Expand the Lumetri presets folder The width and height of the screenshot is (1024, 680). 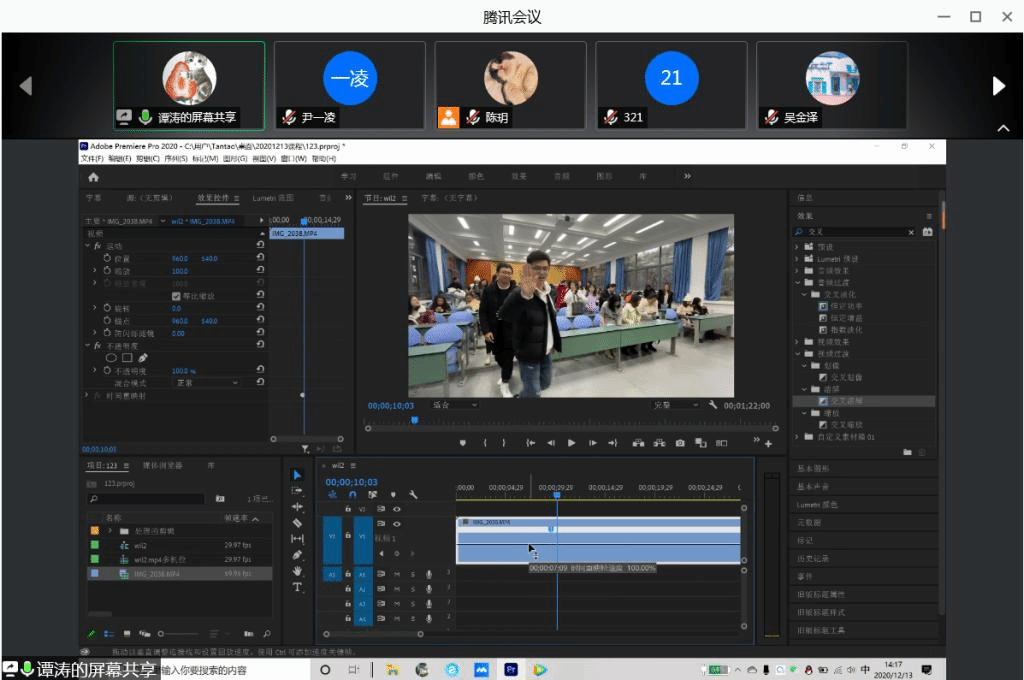[798, 258]
